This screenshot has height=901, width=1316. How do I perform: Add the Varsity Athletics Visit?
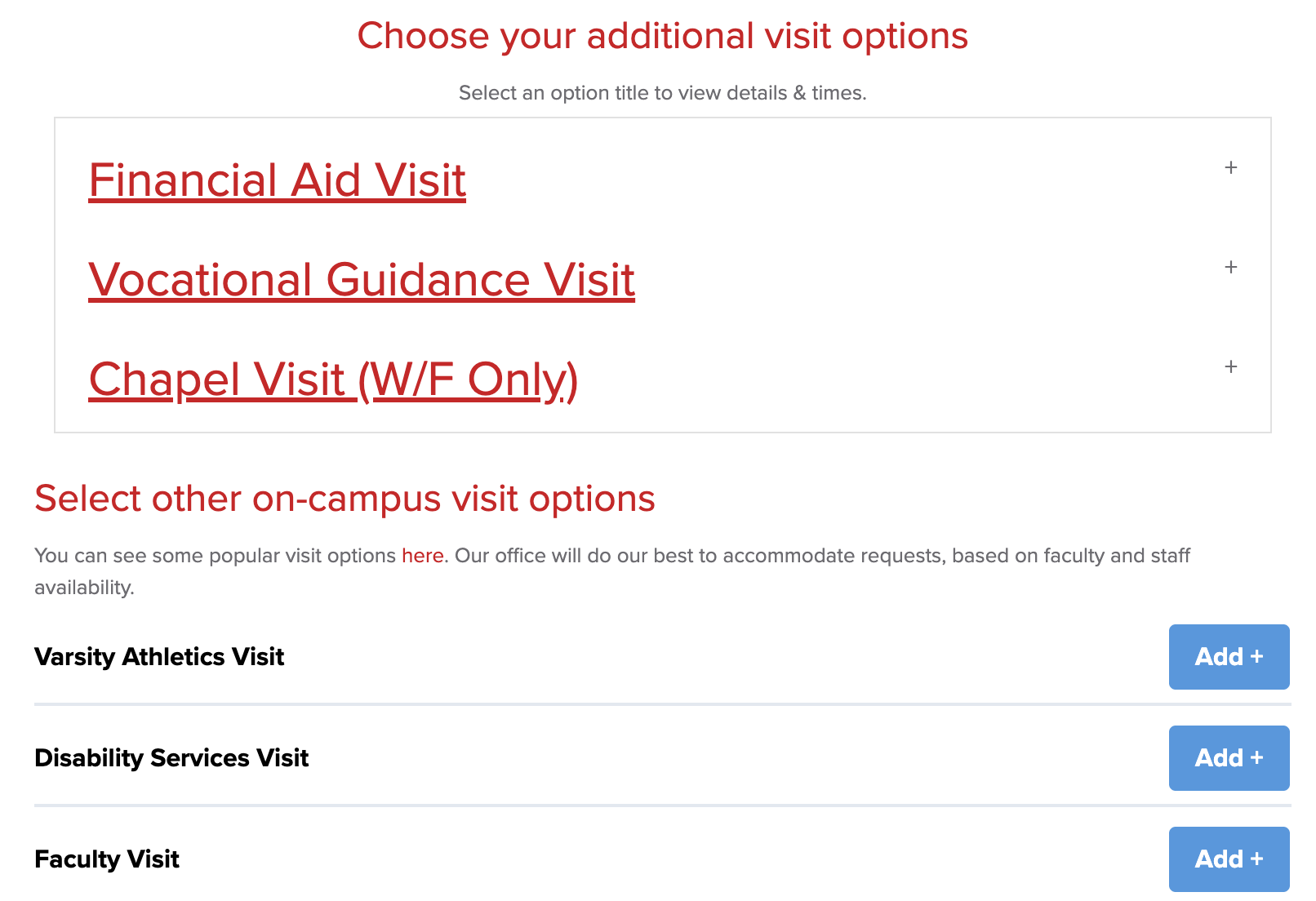[x=1229, y=657]
